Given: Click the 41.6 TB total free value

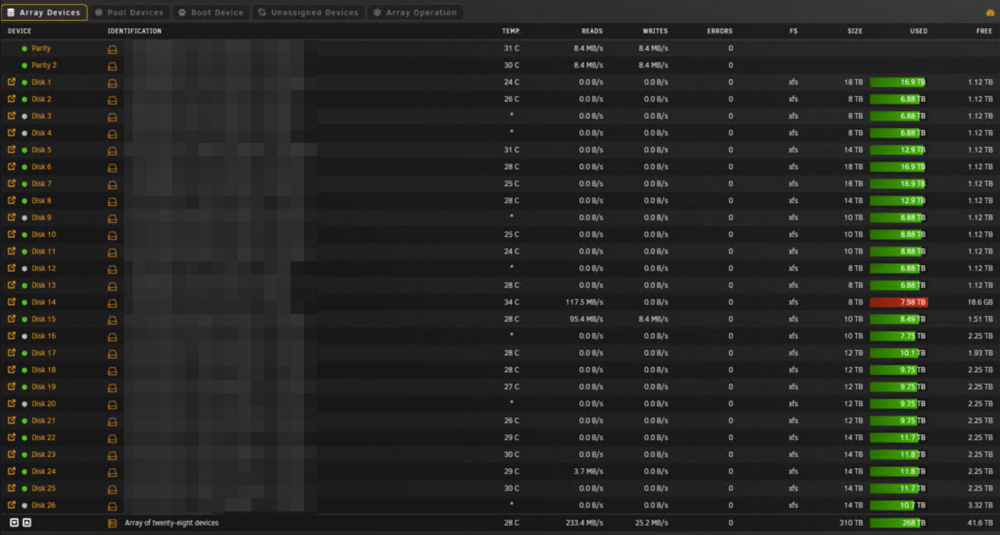Looking at the screenshot, I should [980, 523].
